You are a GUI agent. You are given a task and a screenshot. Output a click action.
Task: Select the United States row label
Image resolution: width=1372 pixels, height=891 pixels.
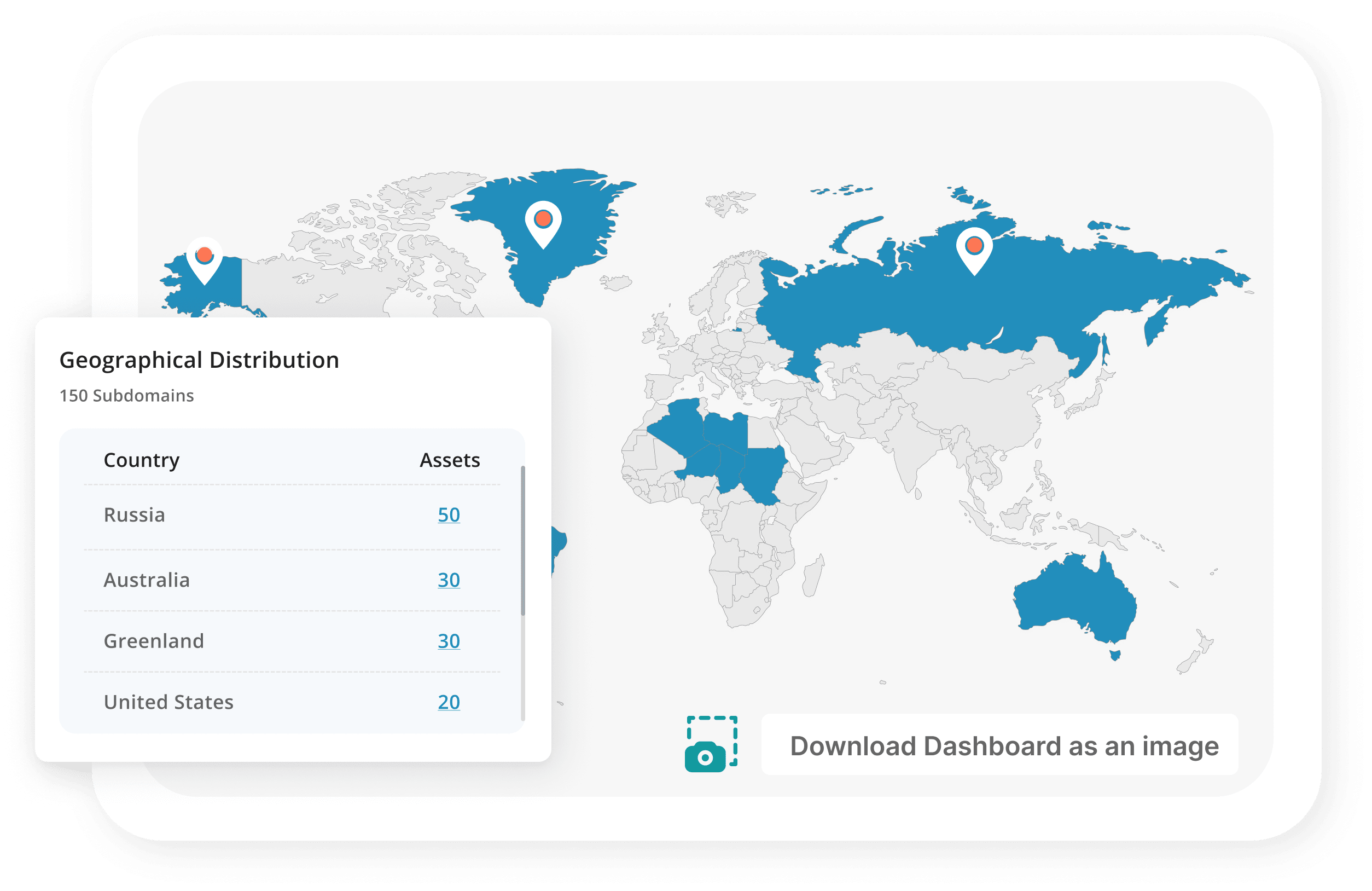click(168, 702)
